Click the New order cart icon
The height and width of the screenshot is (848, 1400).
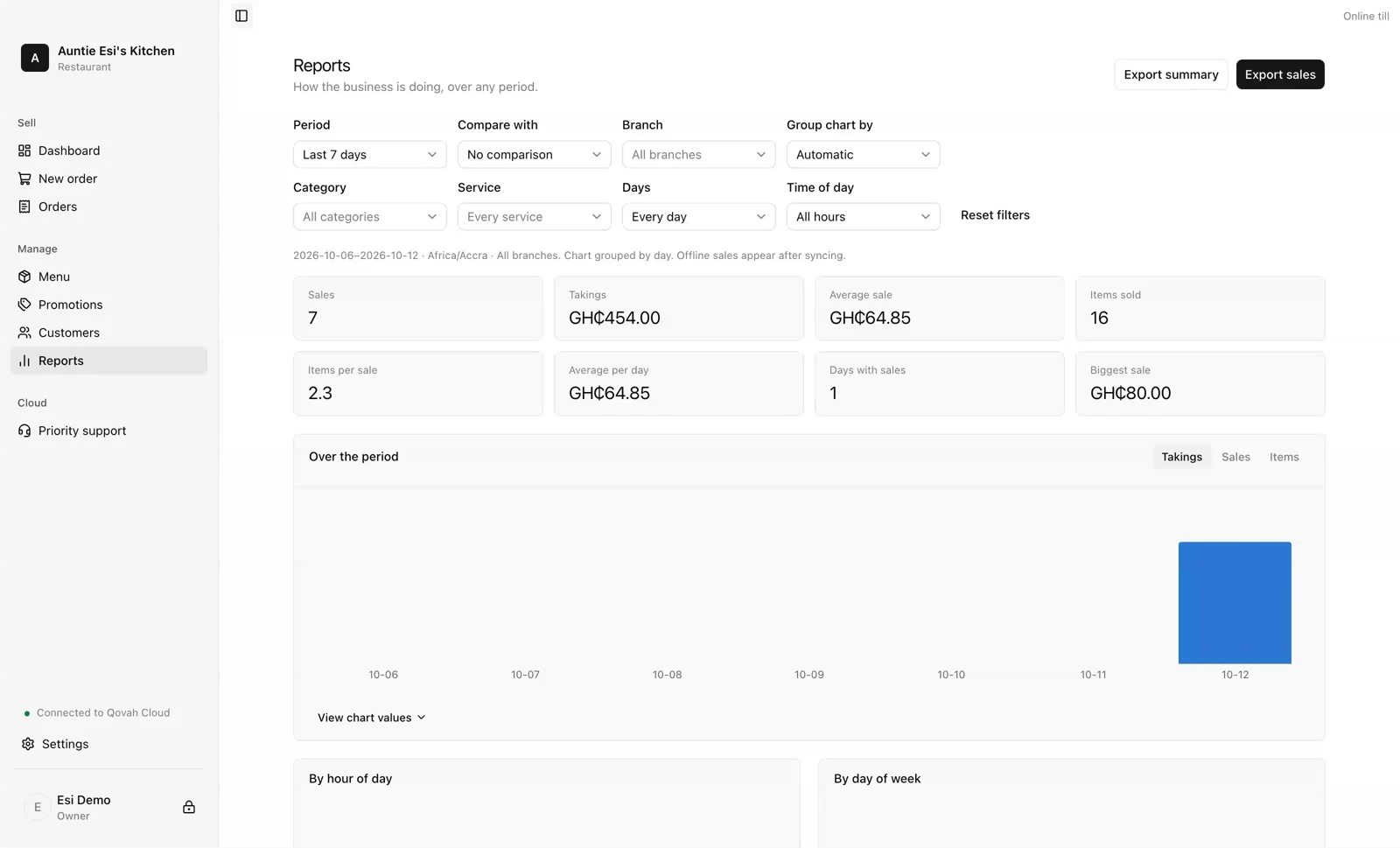(24, 179)
